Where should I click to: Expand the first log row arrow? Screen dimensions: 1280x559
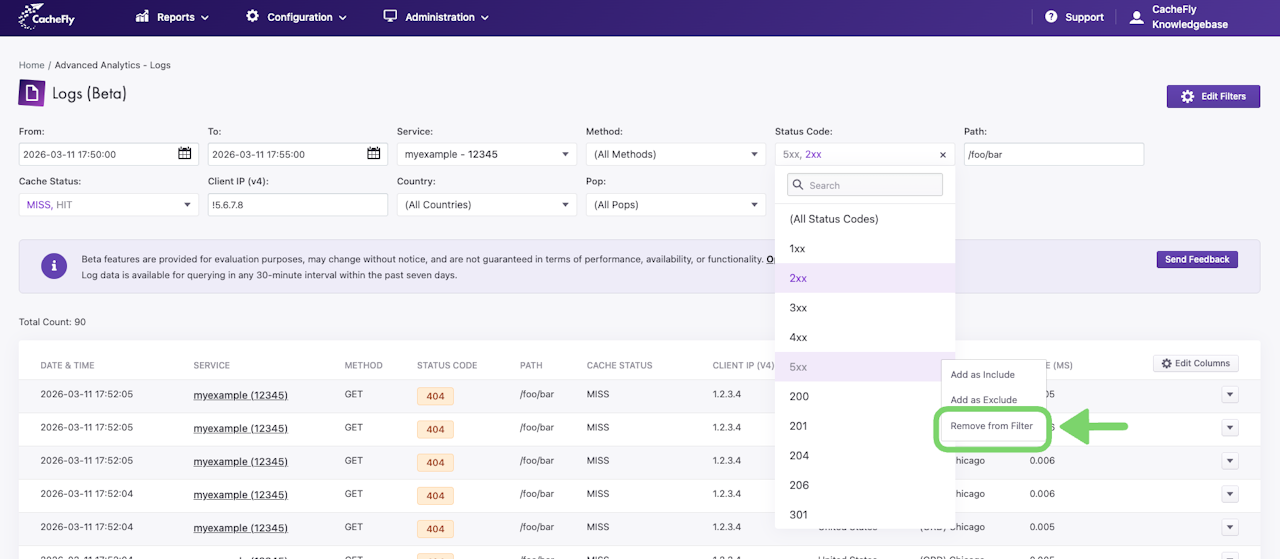(x=1229, y=395)
